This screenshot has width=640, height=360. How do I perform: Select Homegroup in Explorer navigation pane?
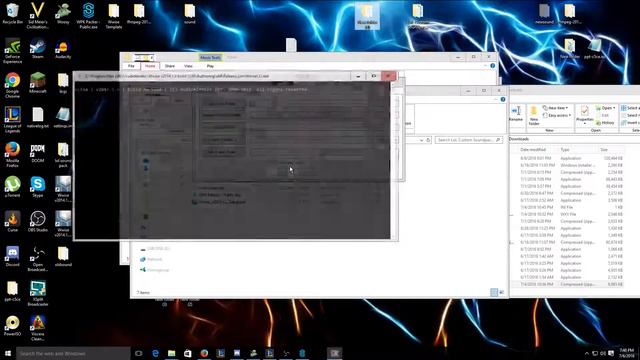click(x=154, y=270)
